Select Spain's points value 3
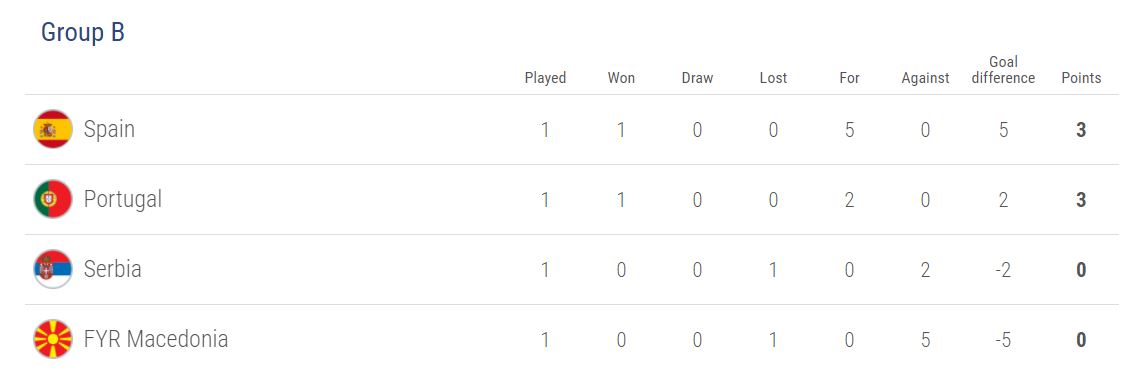 (x=1081, y=130)
